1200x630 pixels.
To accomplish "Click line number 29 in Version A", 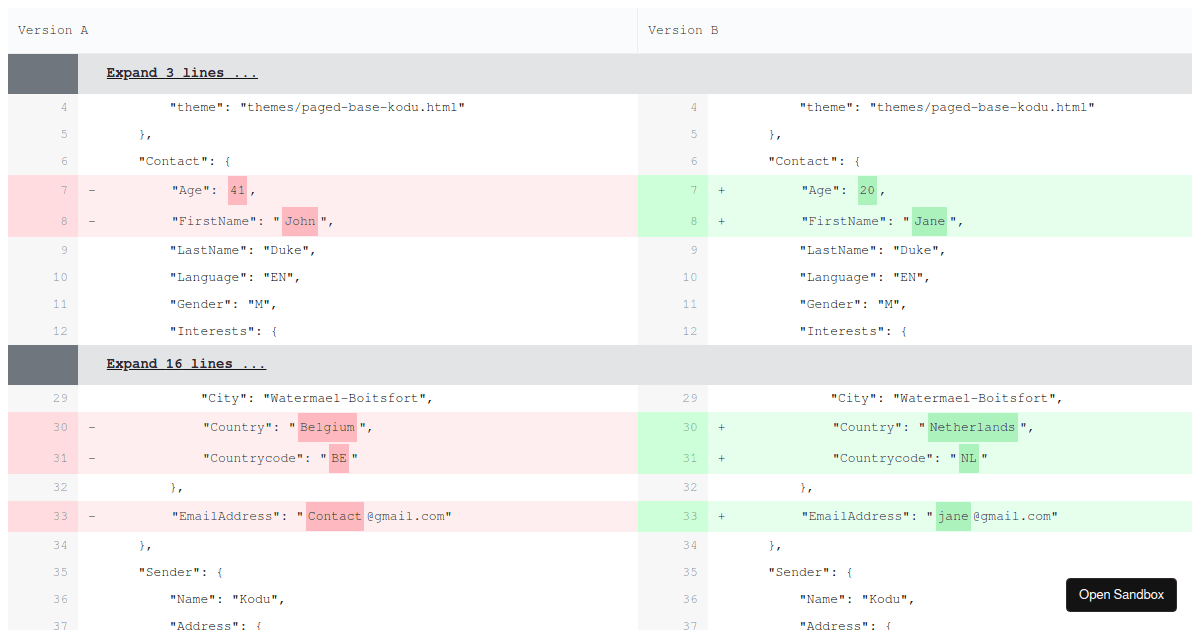I will point(60,397).
